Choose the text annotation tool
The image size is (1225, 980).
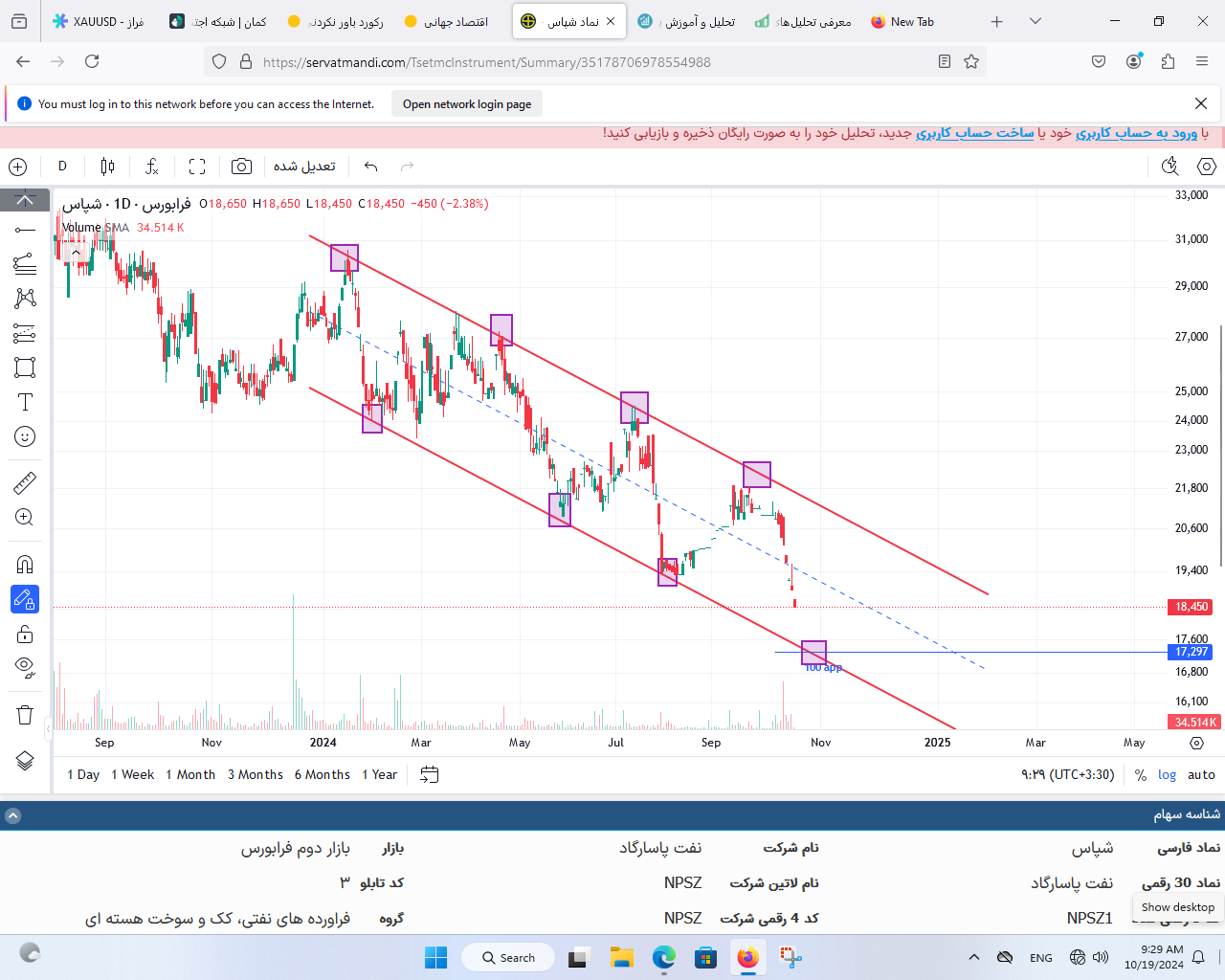pyautogui.click(x=25, y=402)
